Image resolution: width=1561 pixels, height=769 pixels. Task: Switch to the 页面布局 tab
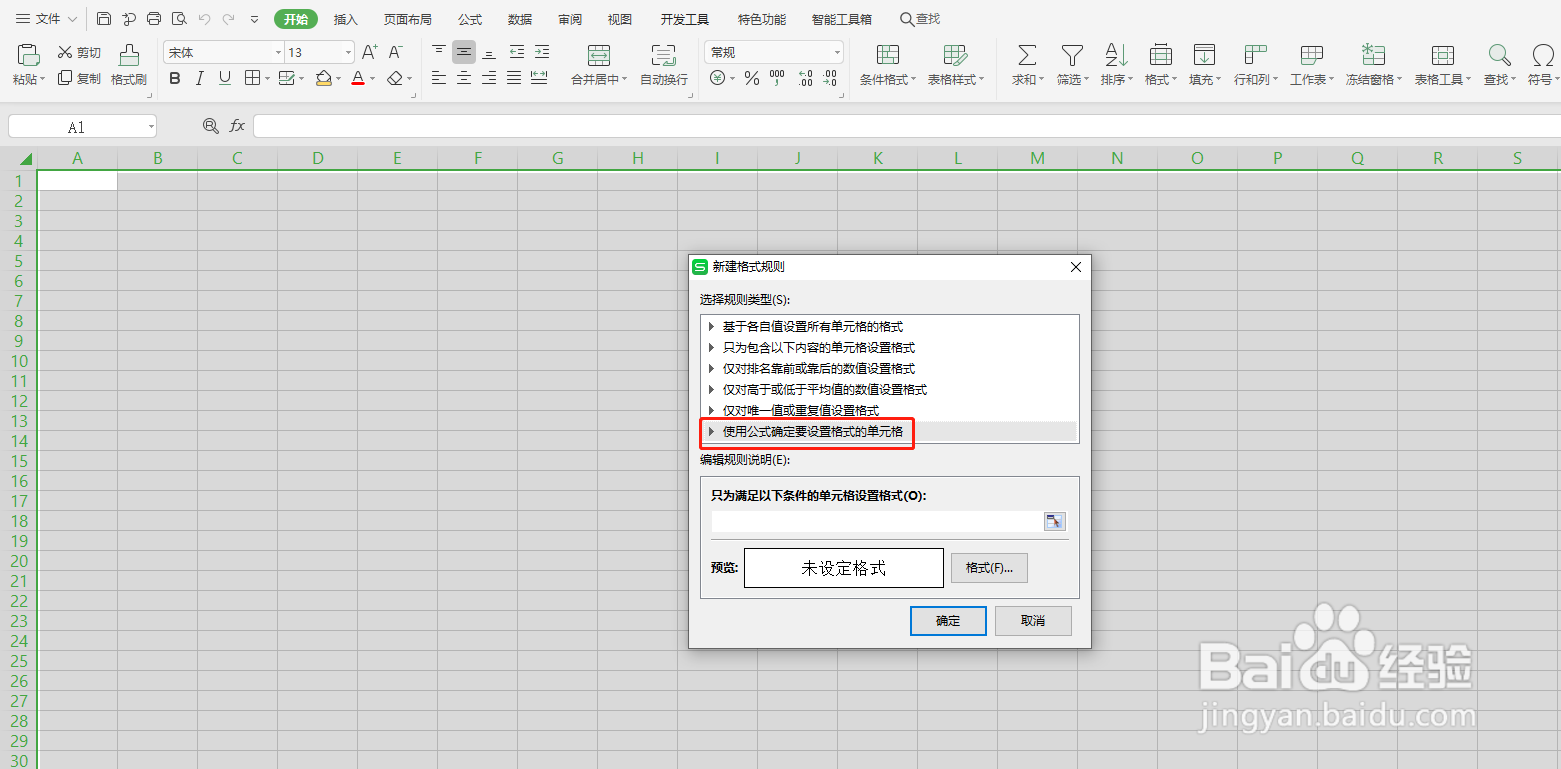pyautogui.click(x=408, y=19)
